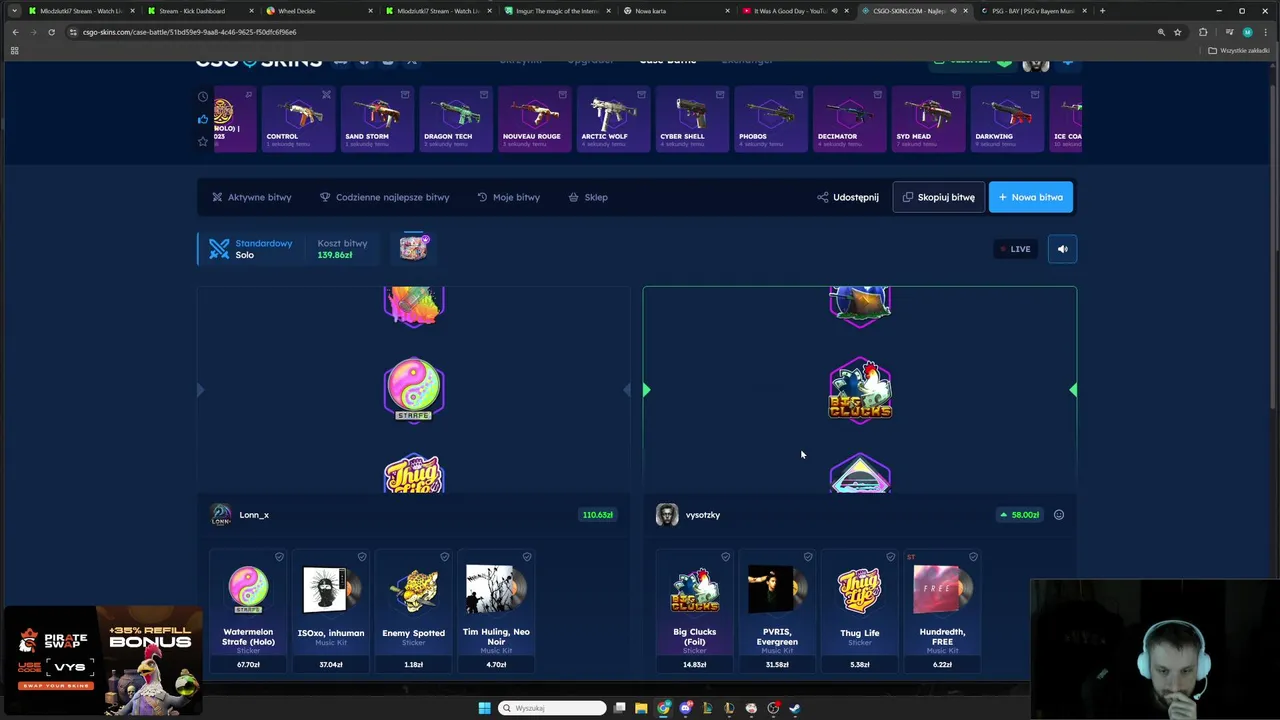Click the PirateSwap refill bonus banner
1280x720 pixels.
coord(102,661)
